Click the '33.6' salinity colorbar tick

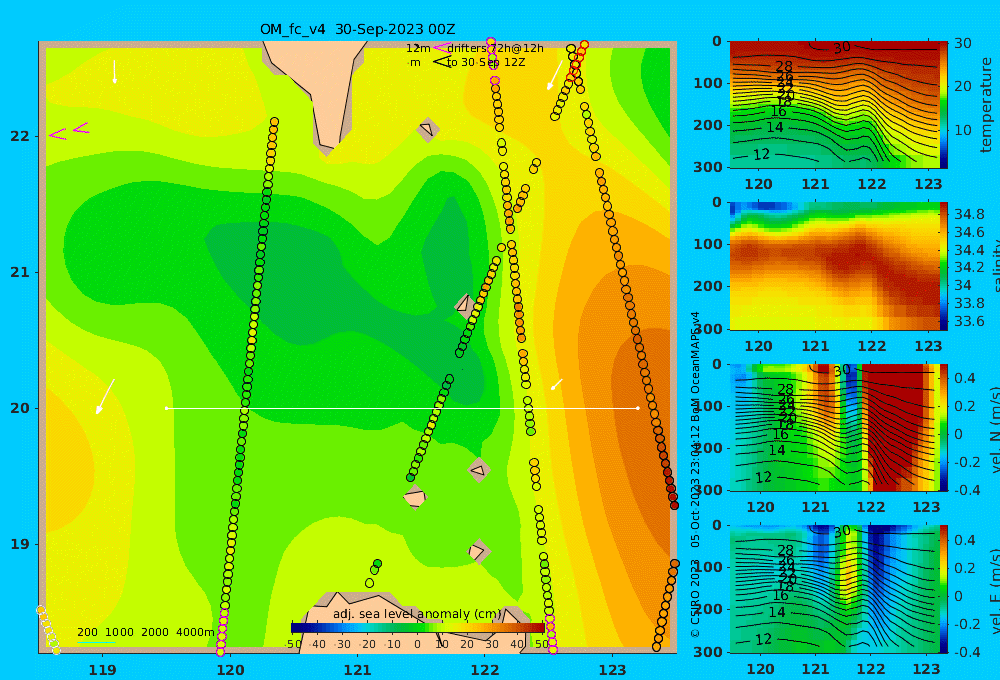point(969,321)
